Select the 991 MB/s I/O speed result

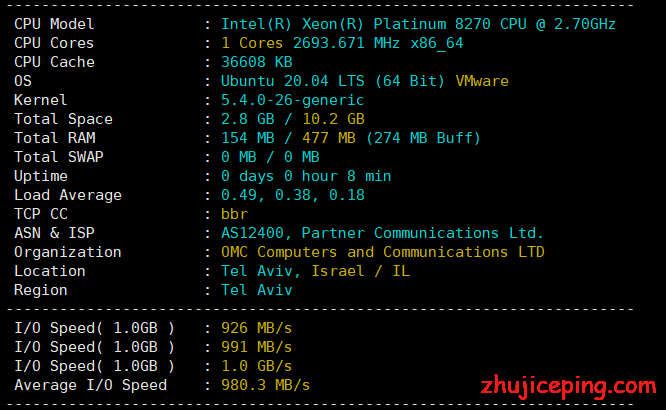(256, 347)
